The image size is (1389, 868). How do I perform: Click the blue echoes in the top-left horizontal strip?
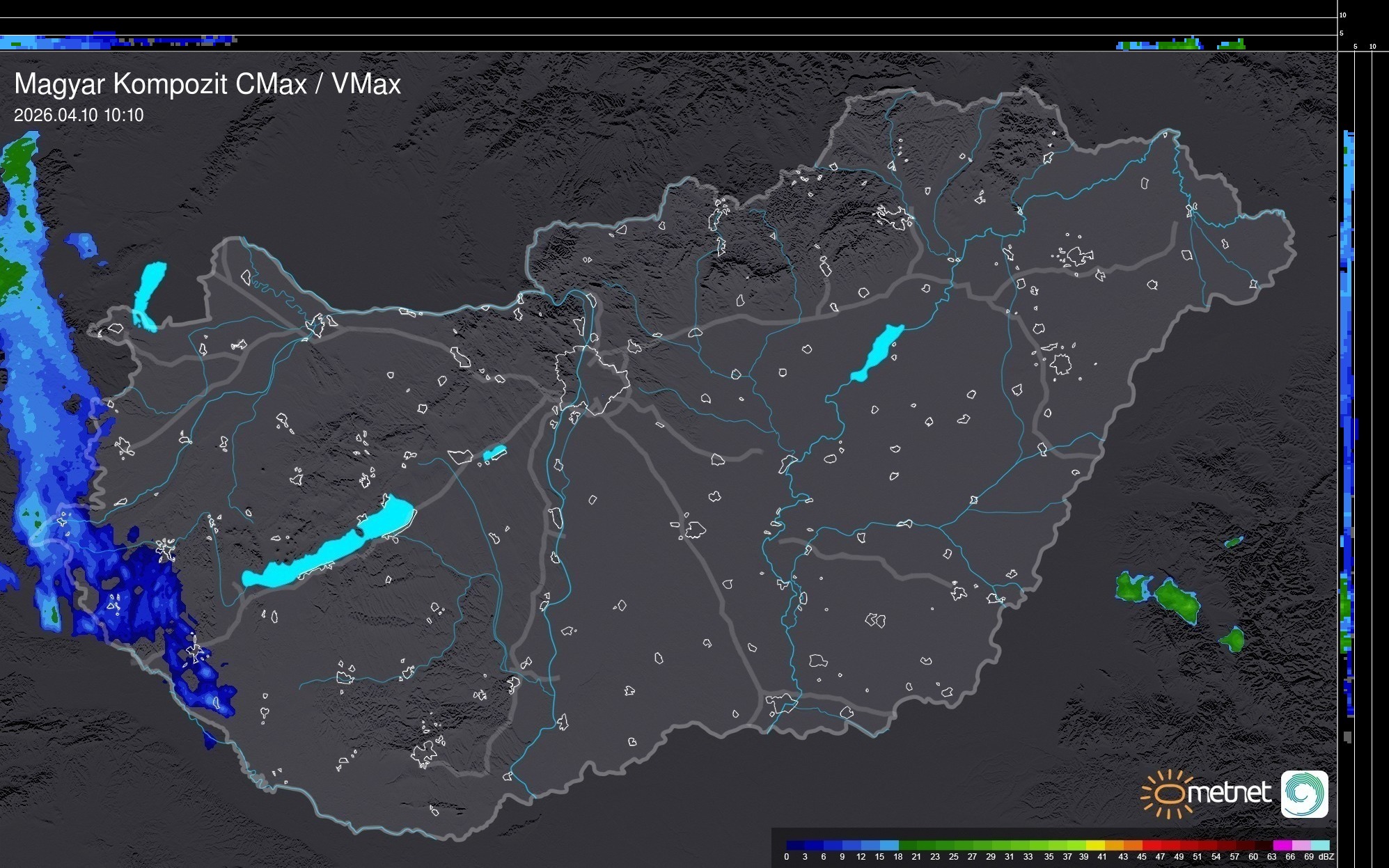pyautogui.click(x=56, y=42)
